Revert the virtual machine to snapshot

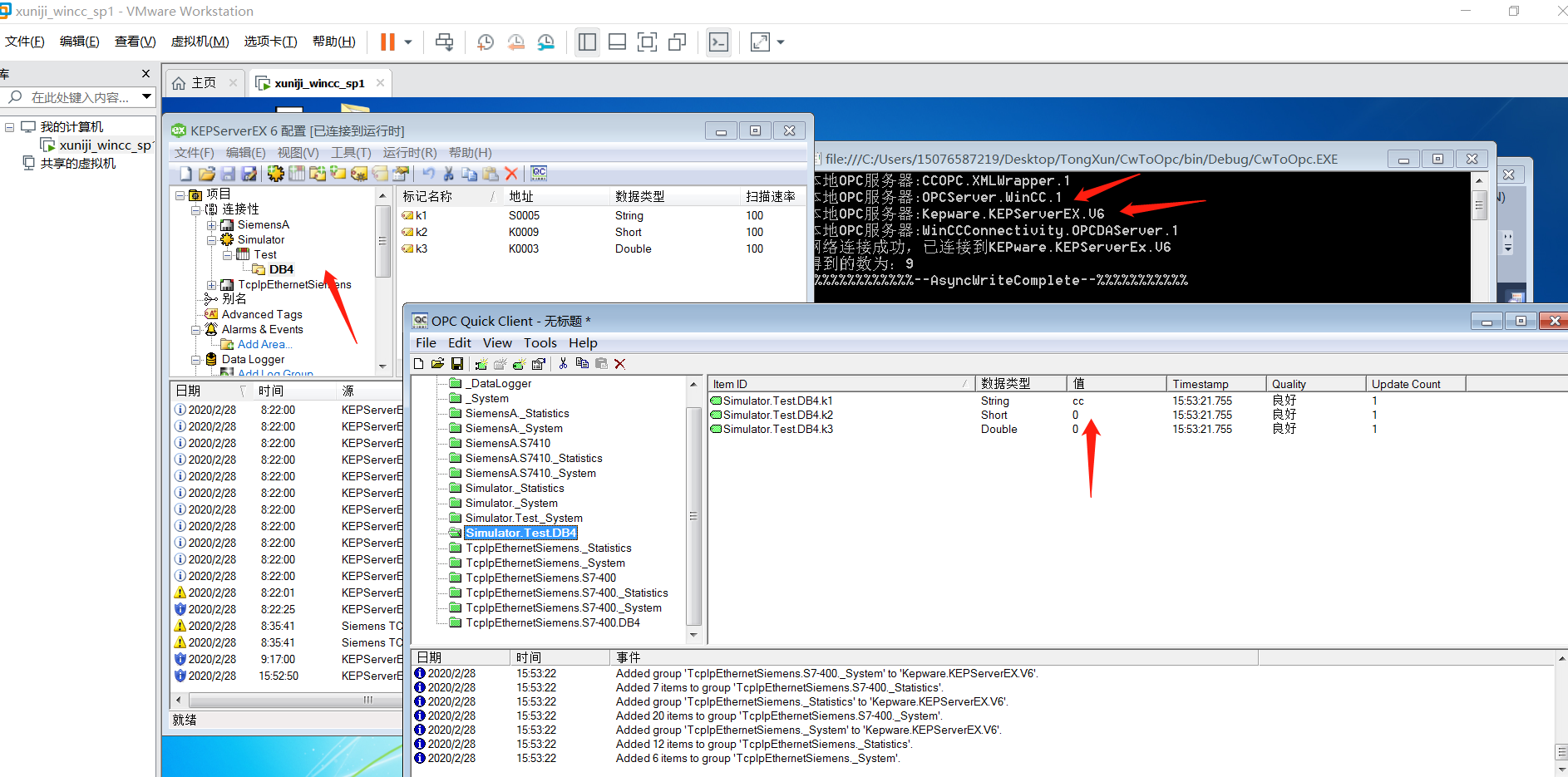click(x=516, y=42)
